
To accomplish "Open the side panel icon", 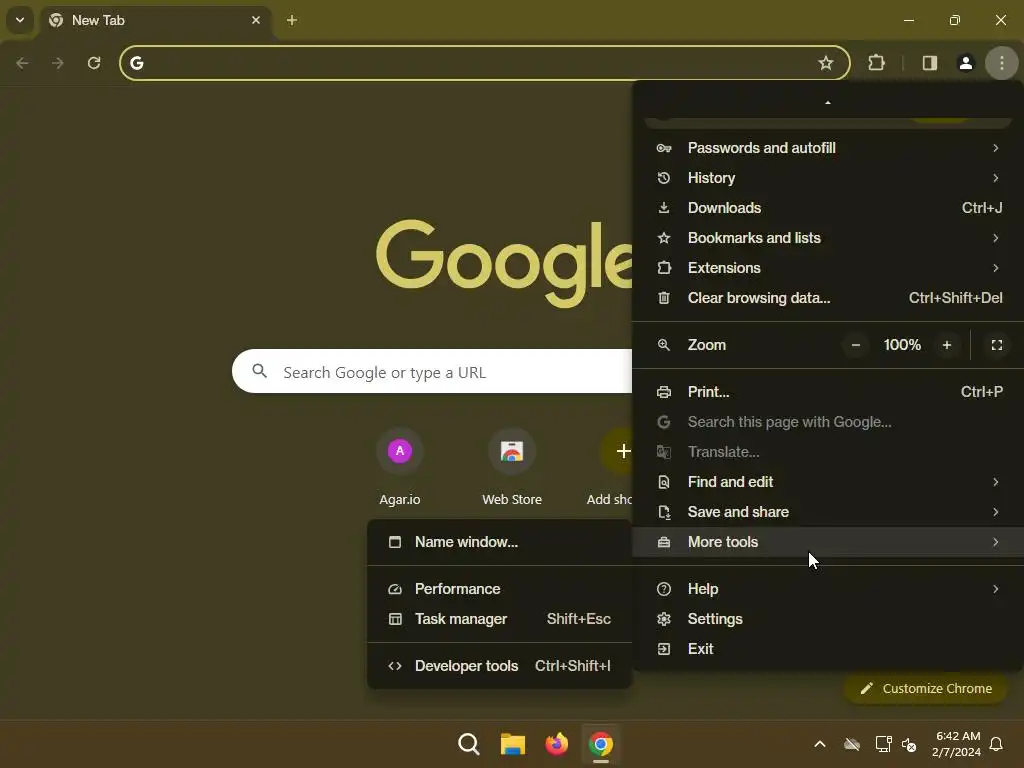I will point(929,63).
